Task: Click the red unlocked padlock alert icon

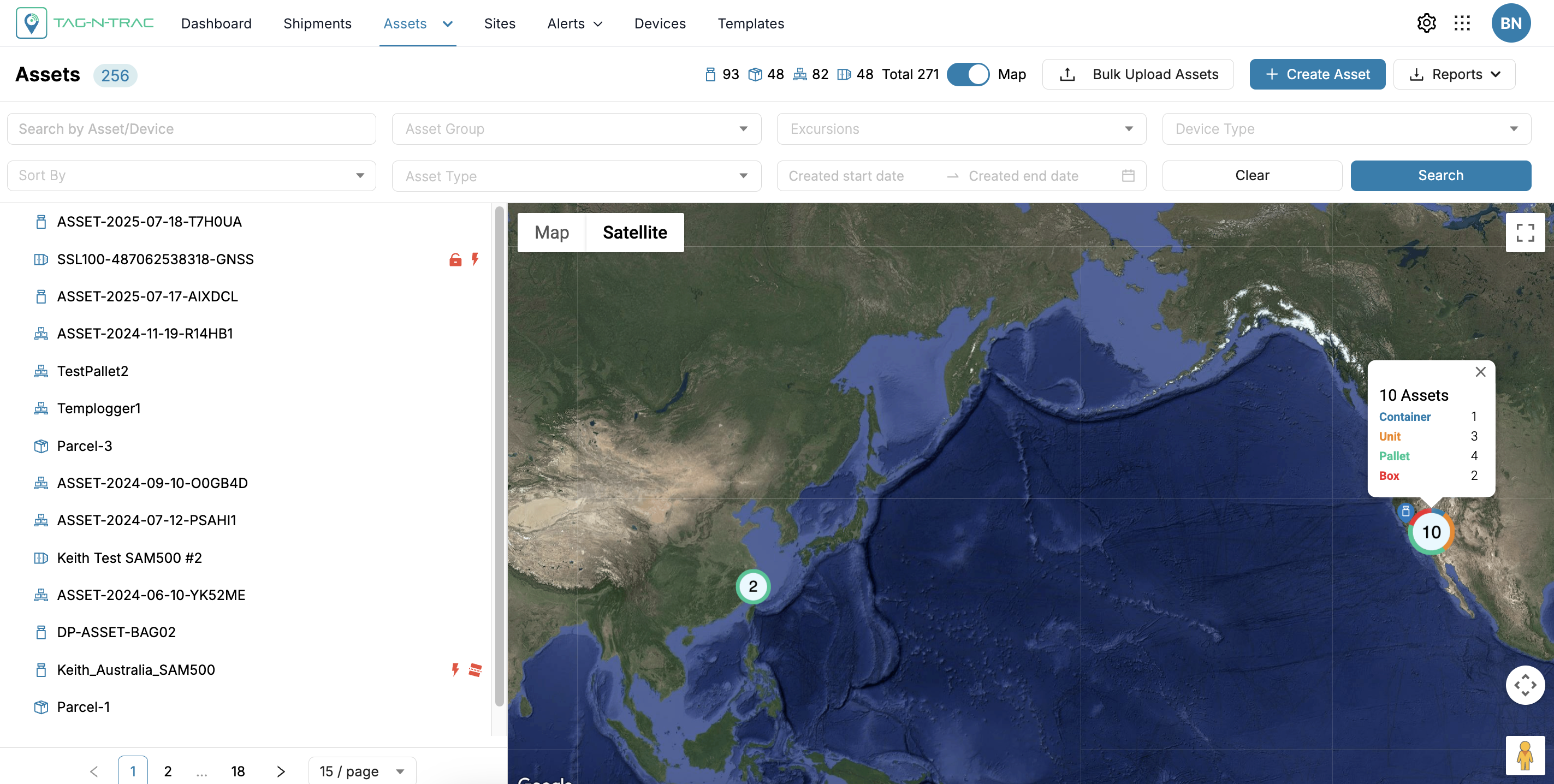Action: pos(455,260)
